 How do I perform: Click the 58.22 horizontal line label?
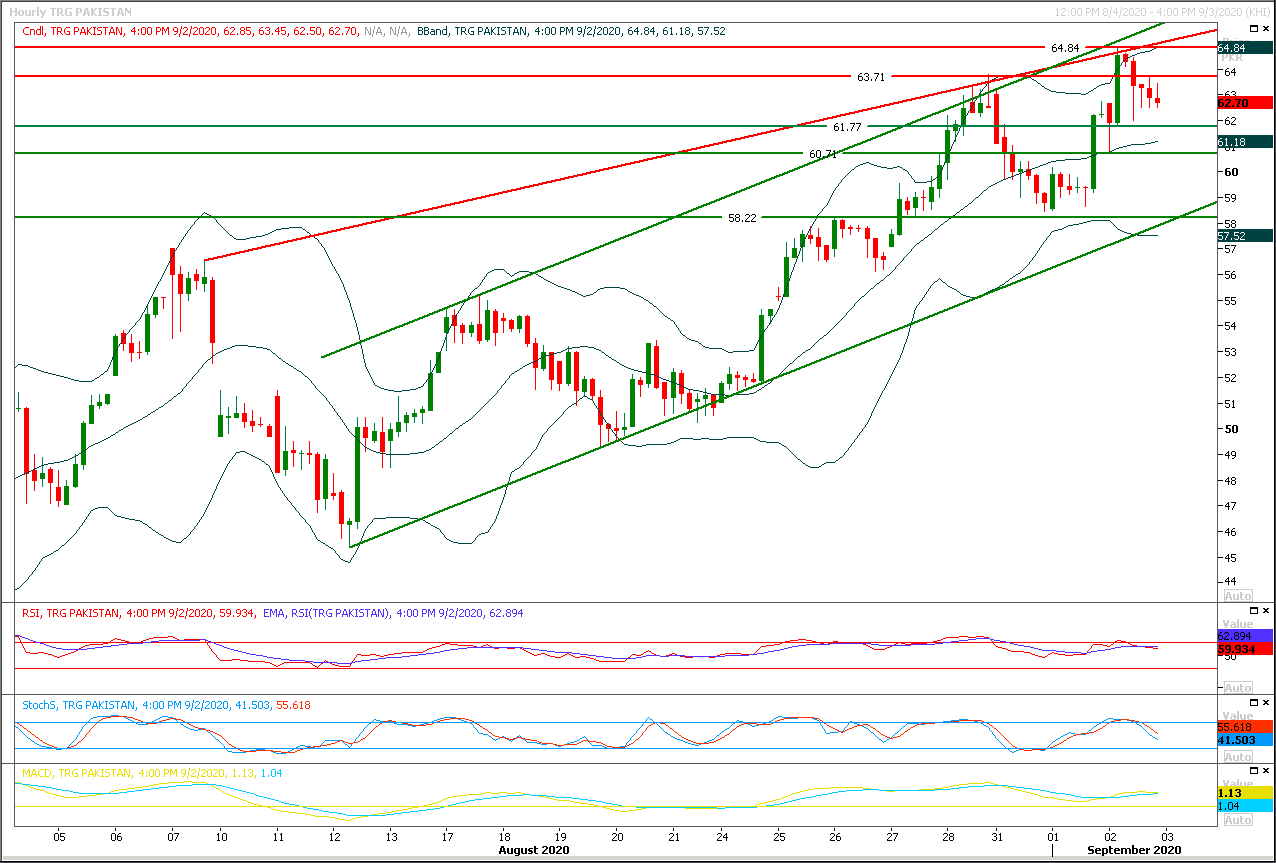tap(741, 217)
